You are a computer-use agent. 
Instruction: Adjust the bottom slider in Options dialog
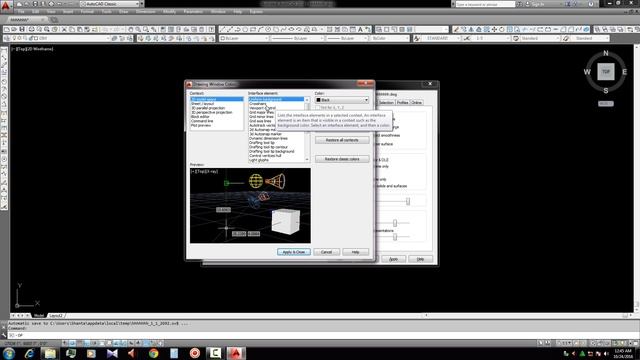click(x=395, y=237)
